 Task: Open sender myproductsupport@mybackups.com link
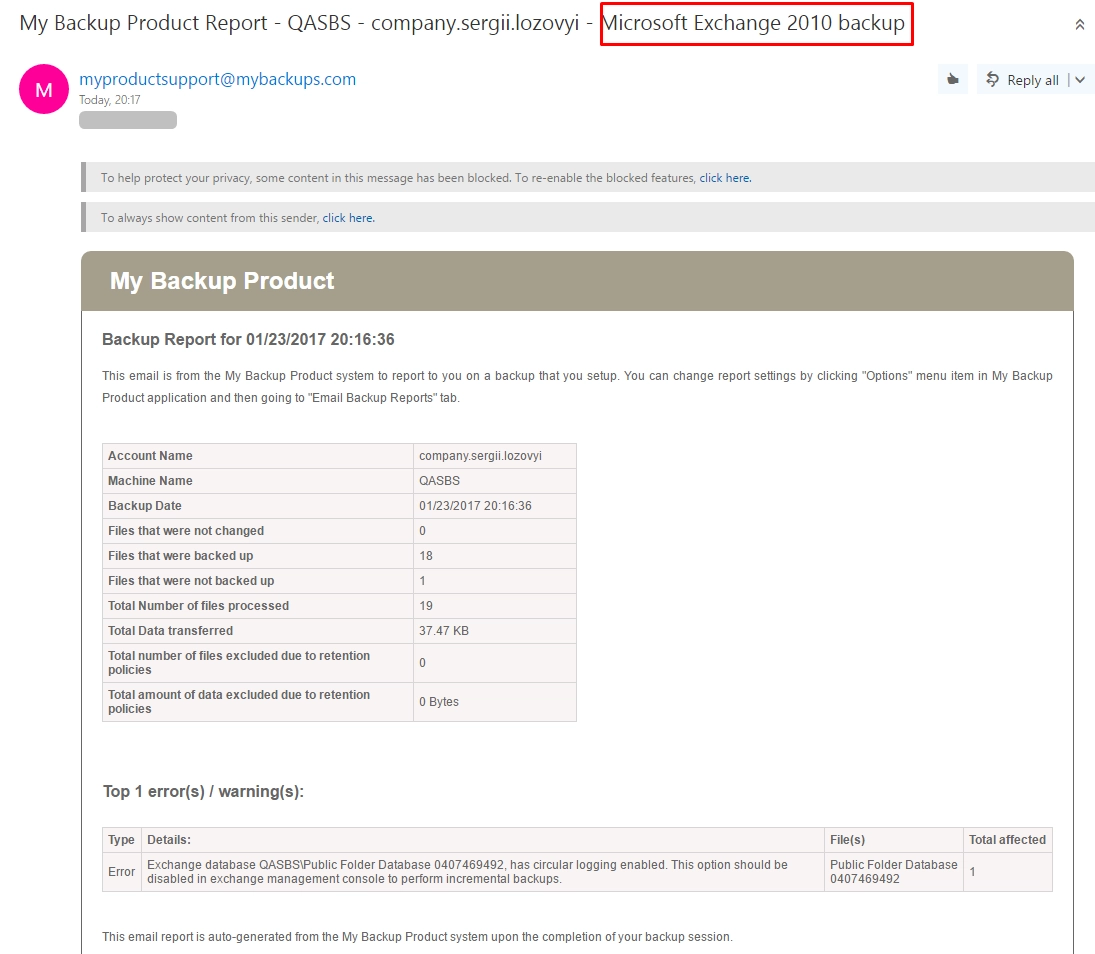click(x=217, y=79)
